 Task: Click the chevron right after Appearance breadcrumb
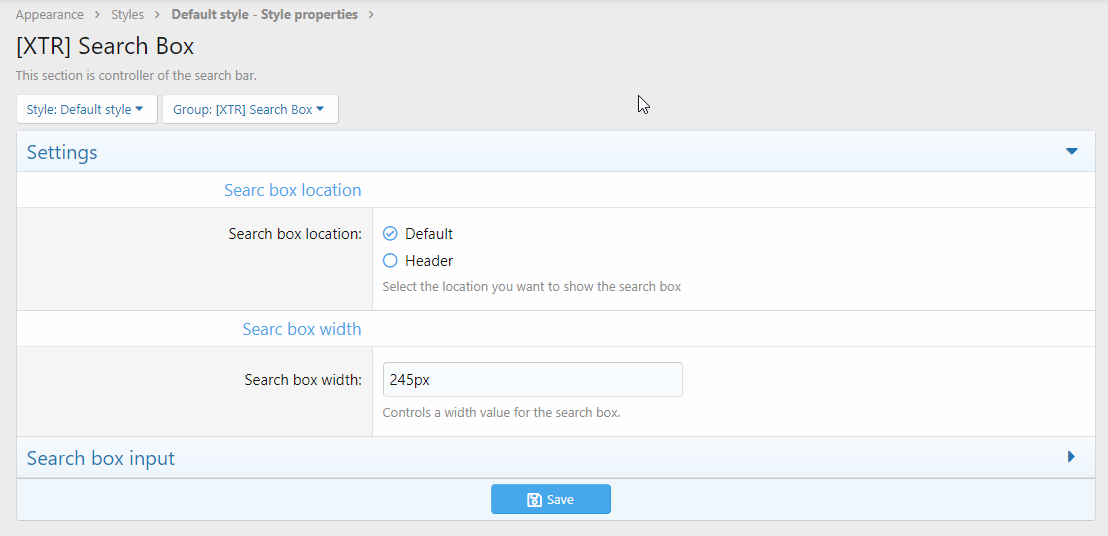click(x=98, y=15)
